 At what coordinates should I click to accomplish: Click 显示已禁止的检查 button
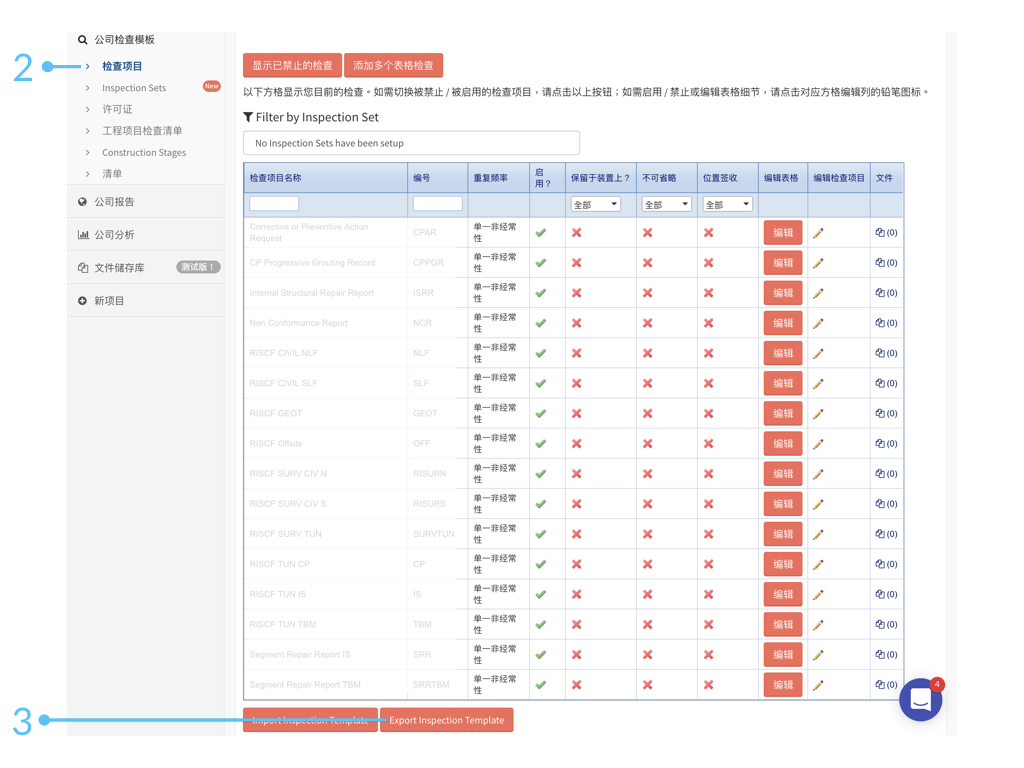point(293,65)
